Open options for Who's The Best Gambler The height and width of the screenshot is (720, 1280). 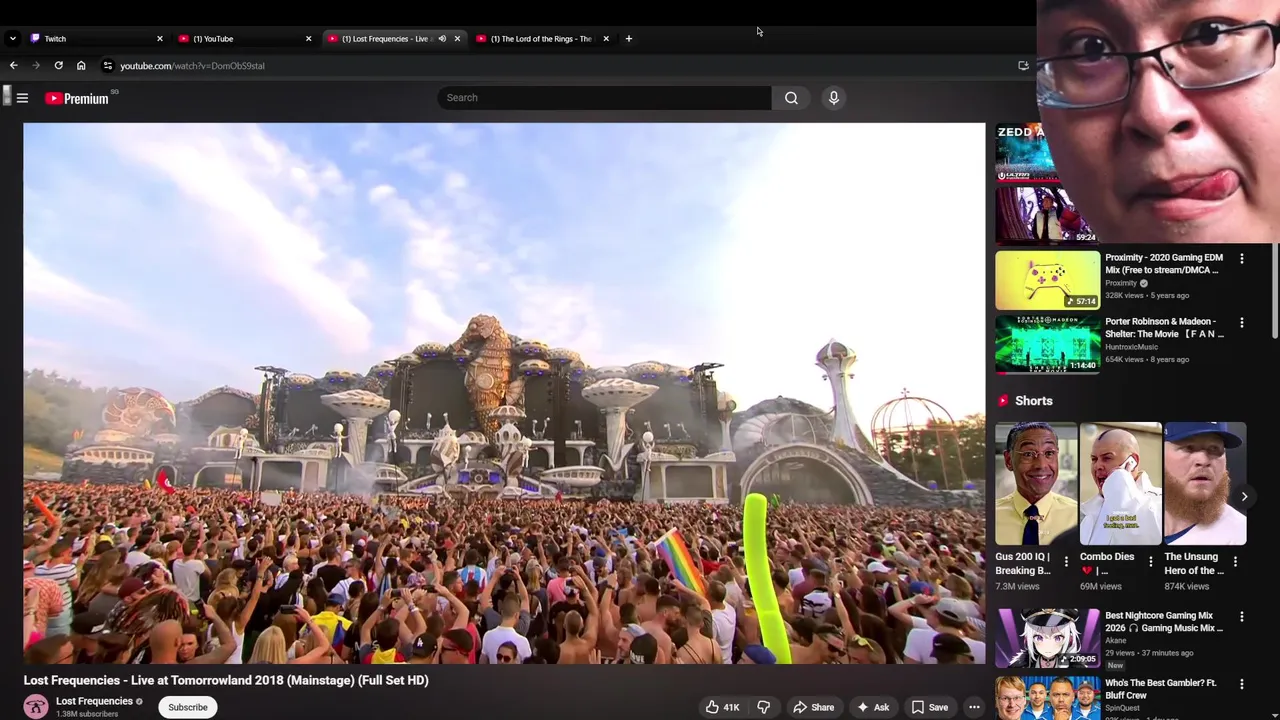click(x=1241, y=684)
